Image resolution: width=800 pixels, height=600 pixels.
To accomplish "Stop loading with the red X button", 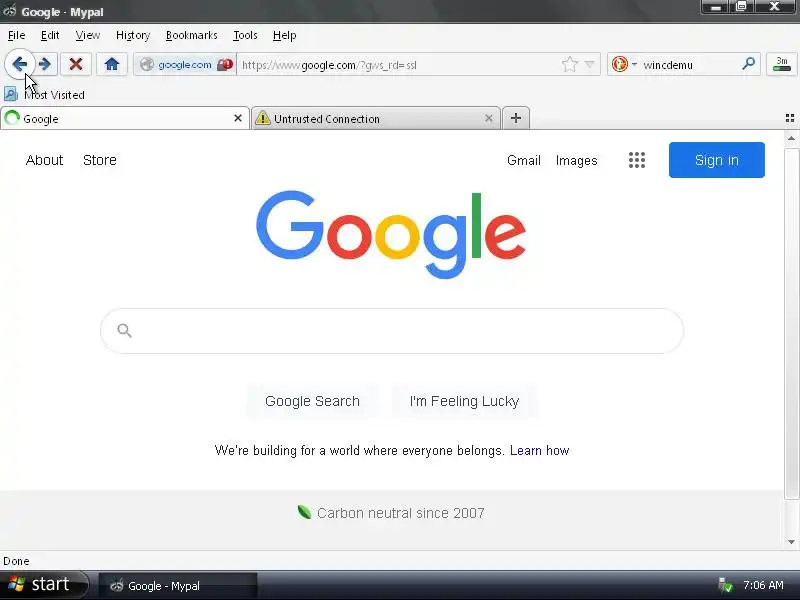I will [76, 64].
